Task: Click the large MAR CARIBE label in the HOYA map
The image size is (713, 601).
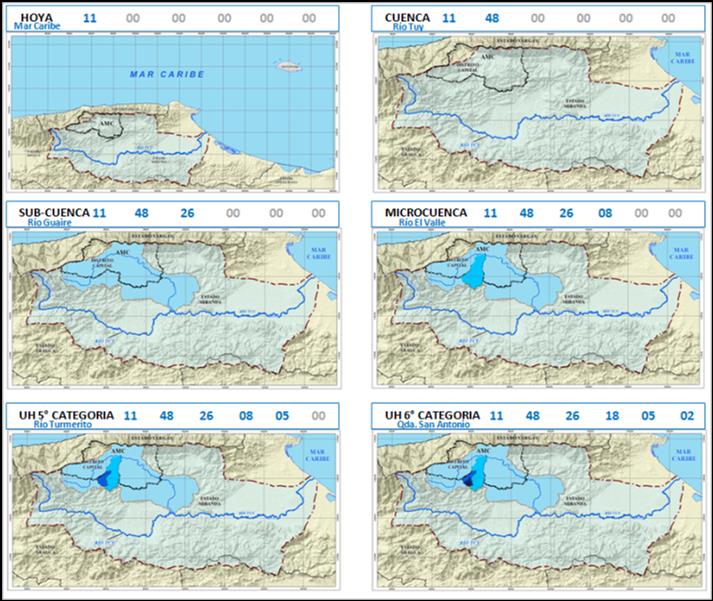Action: tap(166, 74)
